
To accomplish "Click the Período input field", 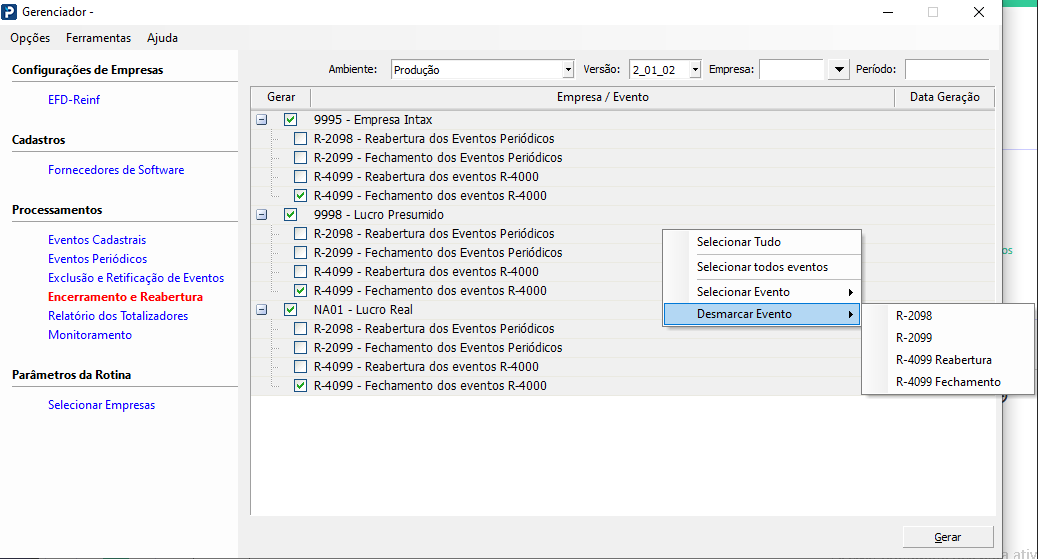I will (946, 70).
